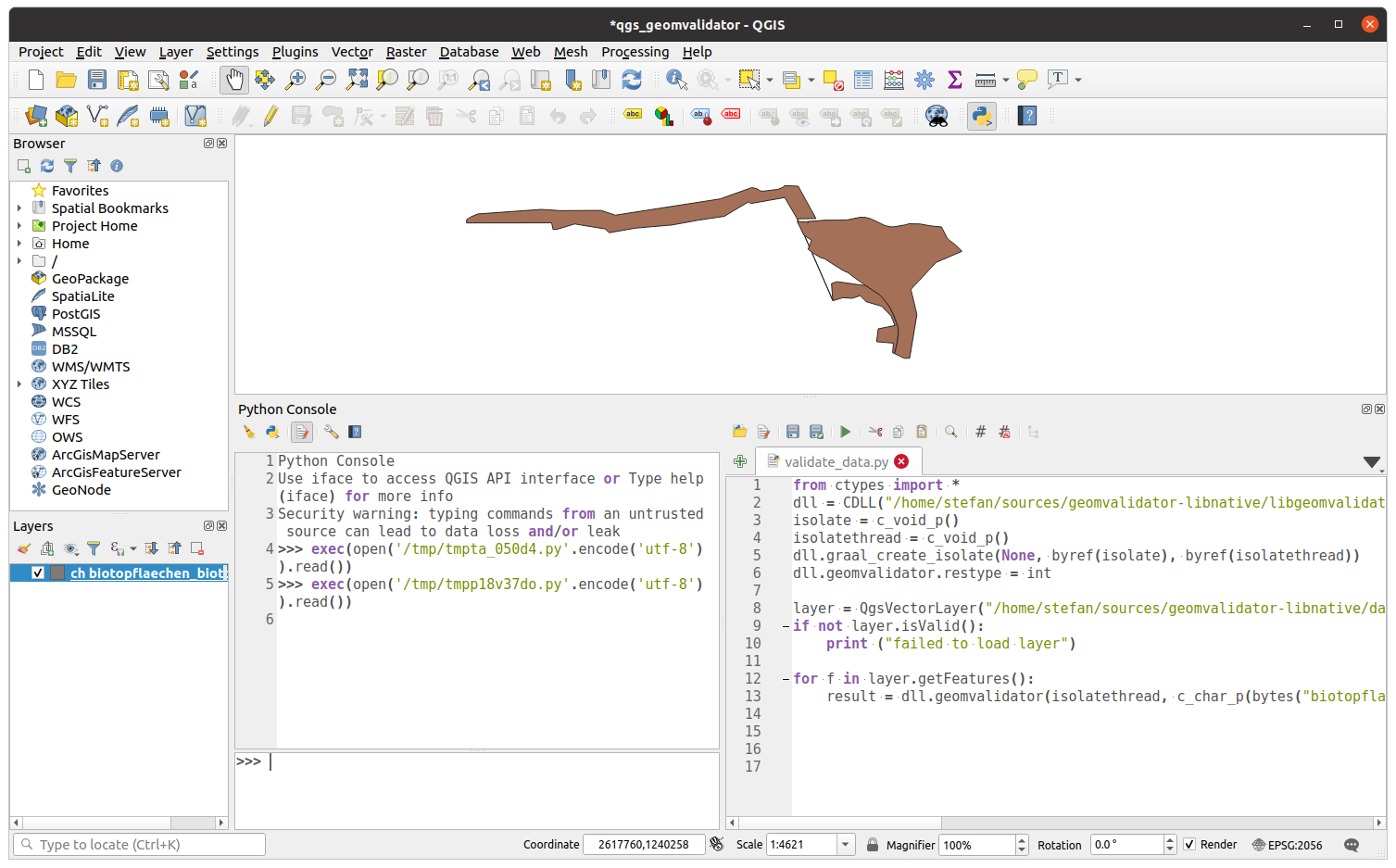Open the Plugins menu
The width and height of the screenshot is (1396, 868).
click(x=295, y=52)
